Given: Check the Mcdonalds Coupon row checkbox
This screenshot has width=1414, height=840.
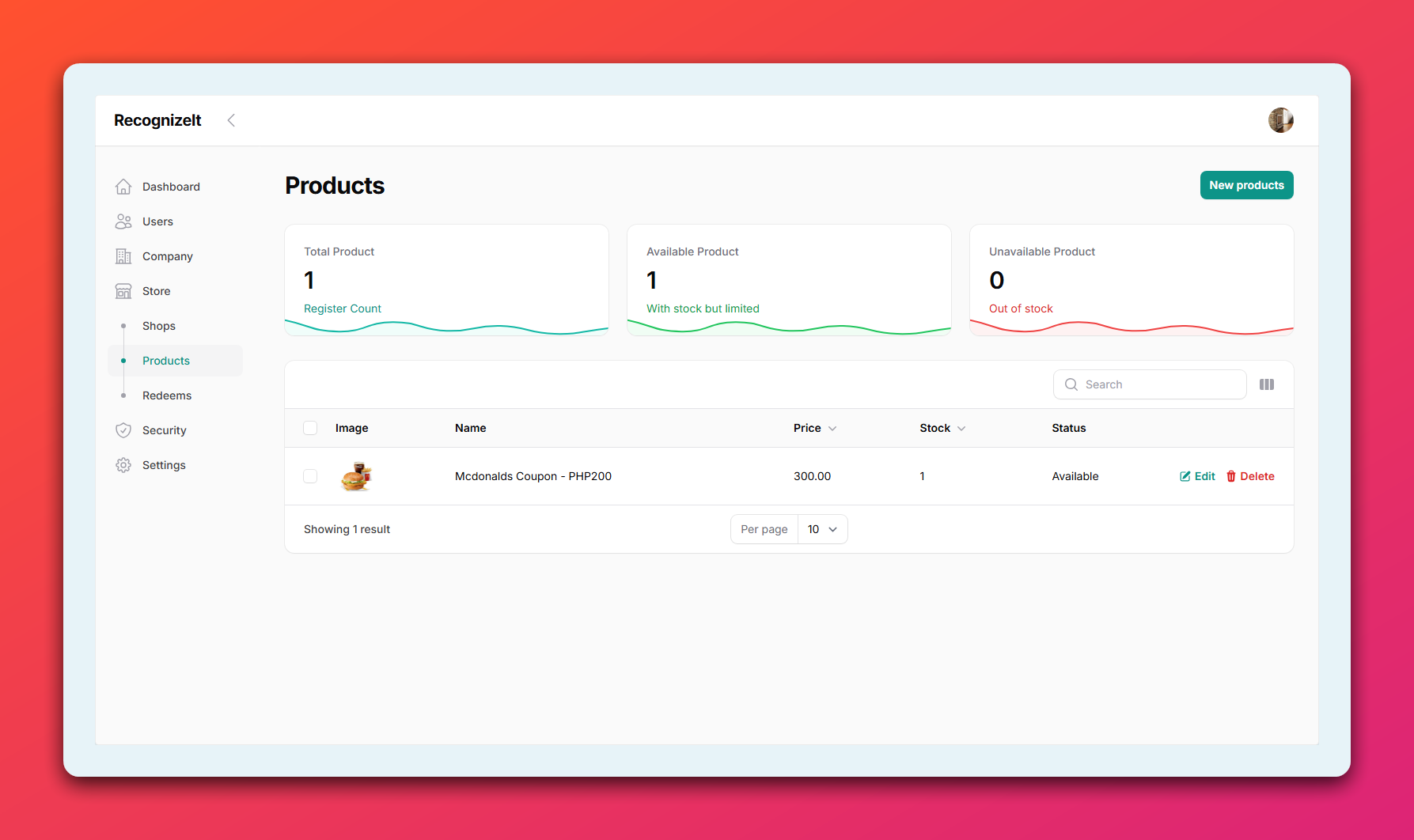Looking at the screenshot, I should pos(310,476).
